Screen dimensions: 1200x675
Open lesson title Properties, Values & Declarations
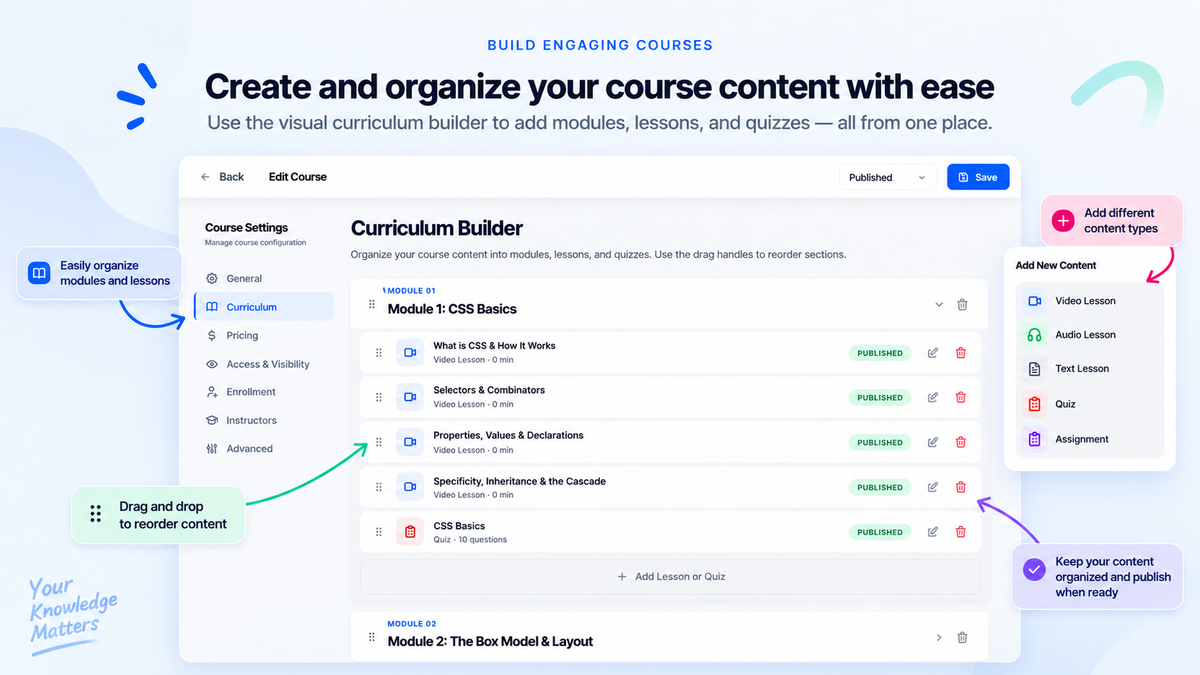[508, 435]
